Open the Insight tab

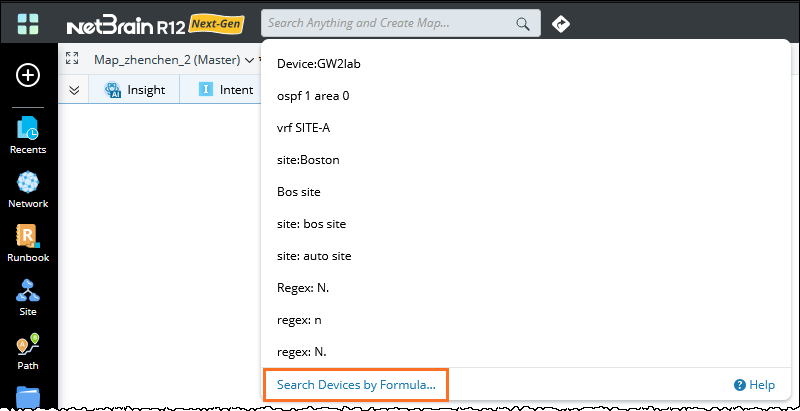click(135, 90)
